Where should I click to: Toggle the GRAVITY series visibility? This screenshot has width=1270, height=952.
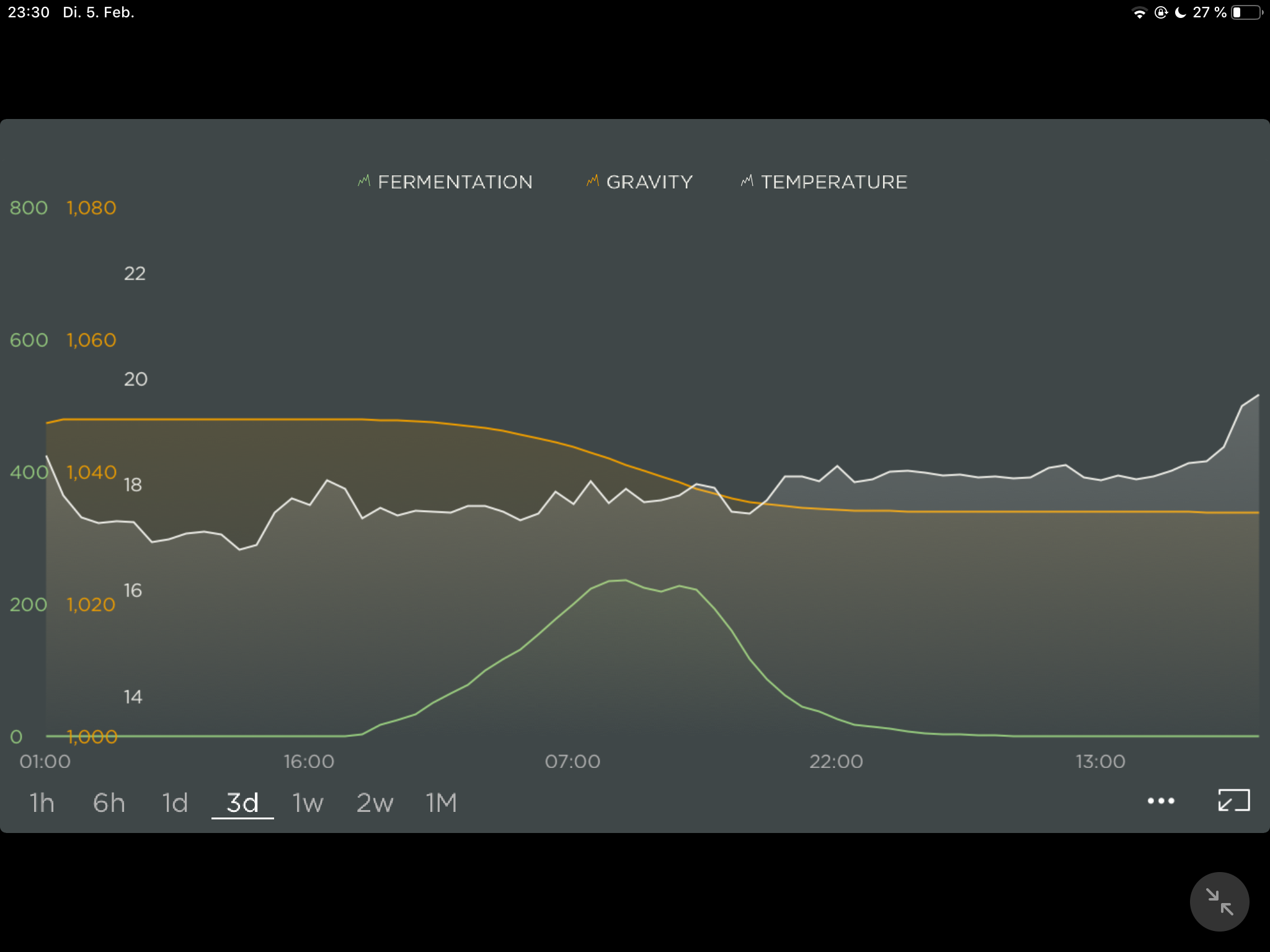tap(649, 182)
